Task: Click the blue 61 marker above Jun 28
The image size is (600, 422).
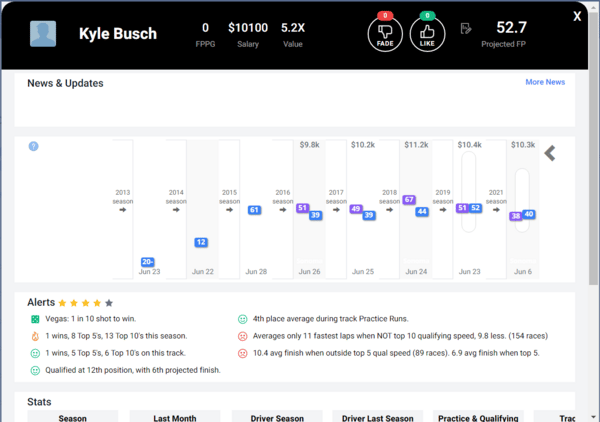Action: (254, 210)
